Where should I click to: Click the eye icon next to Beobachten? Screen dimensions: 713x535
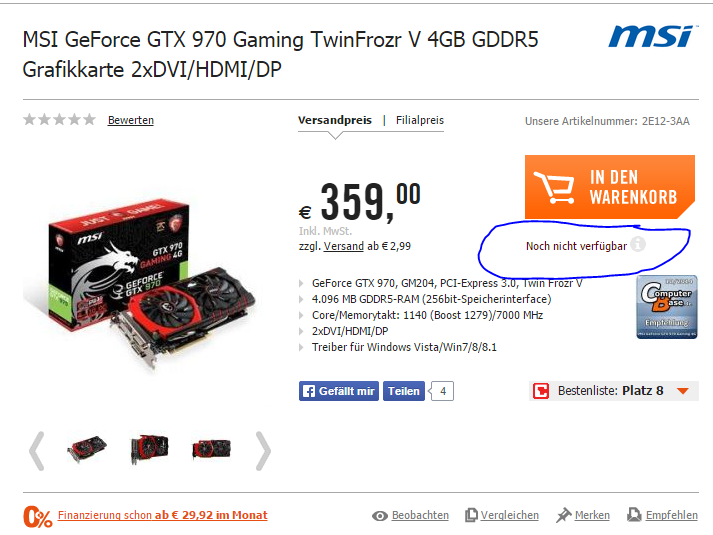coord(380,516)
